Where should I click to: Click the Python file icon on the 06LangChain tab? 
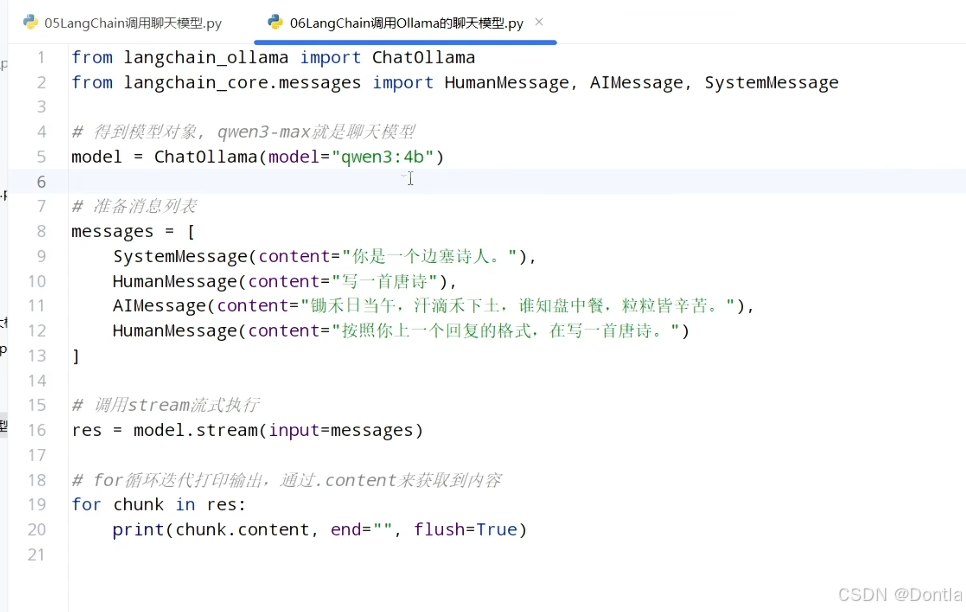[x=275, y=22]
